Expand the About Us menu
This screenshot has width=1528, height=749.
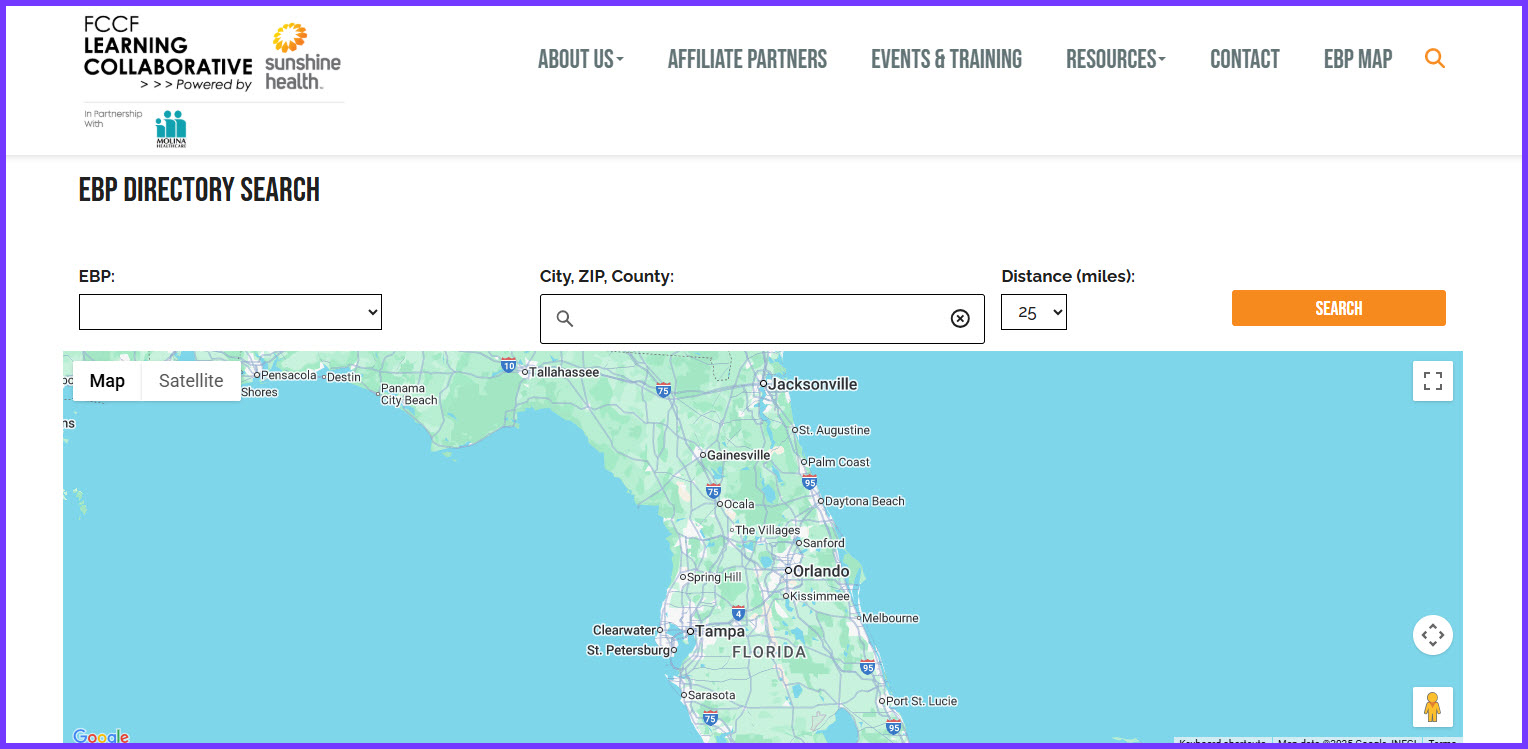click(581, 60)
